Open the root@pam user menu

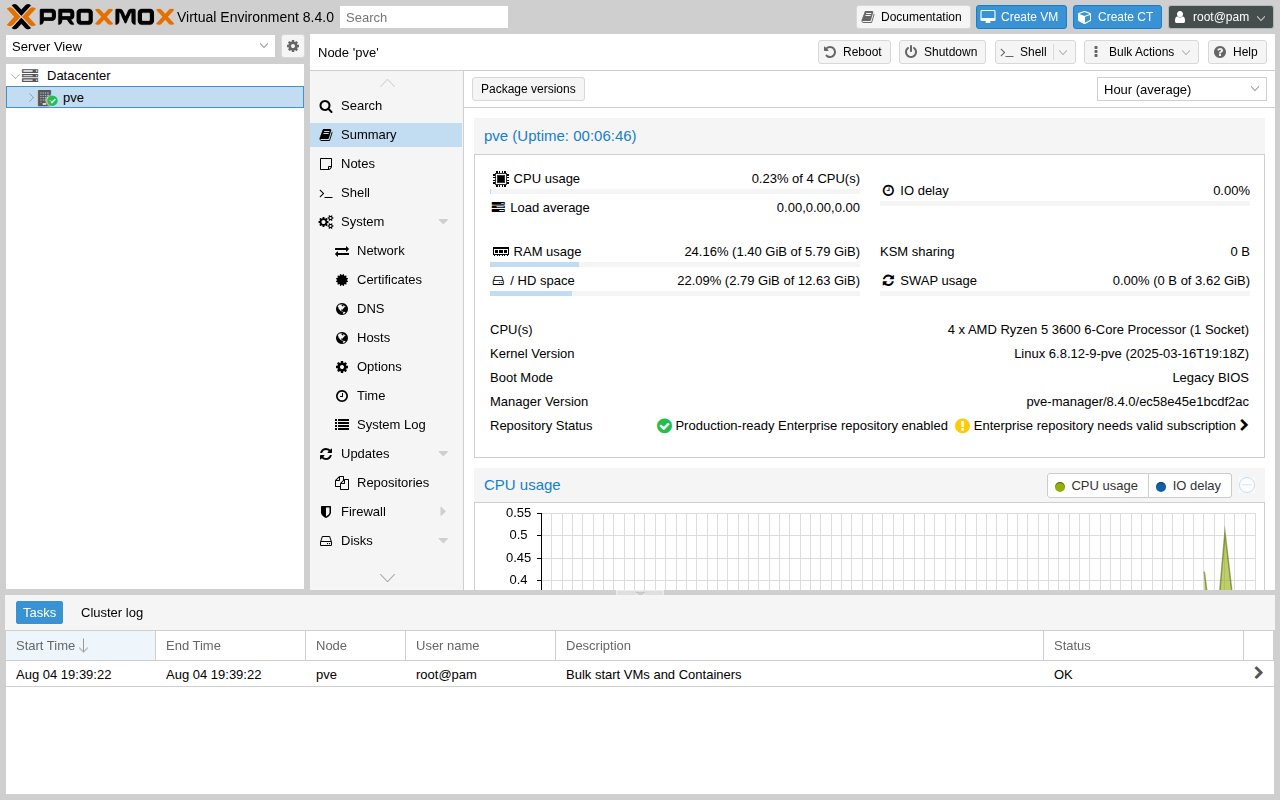tap(1221, 17)
